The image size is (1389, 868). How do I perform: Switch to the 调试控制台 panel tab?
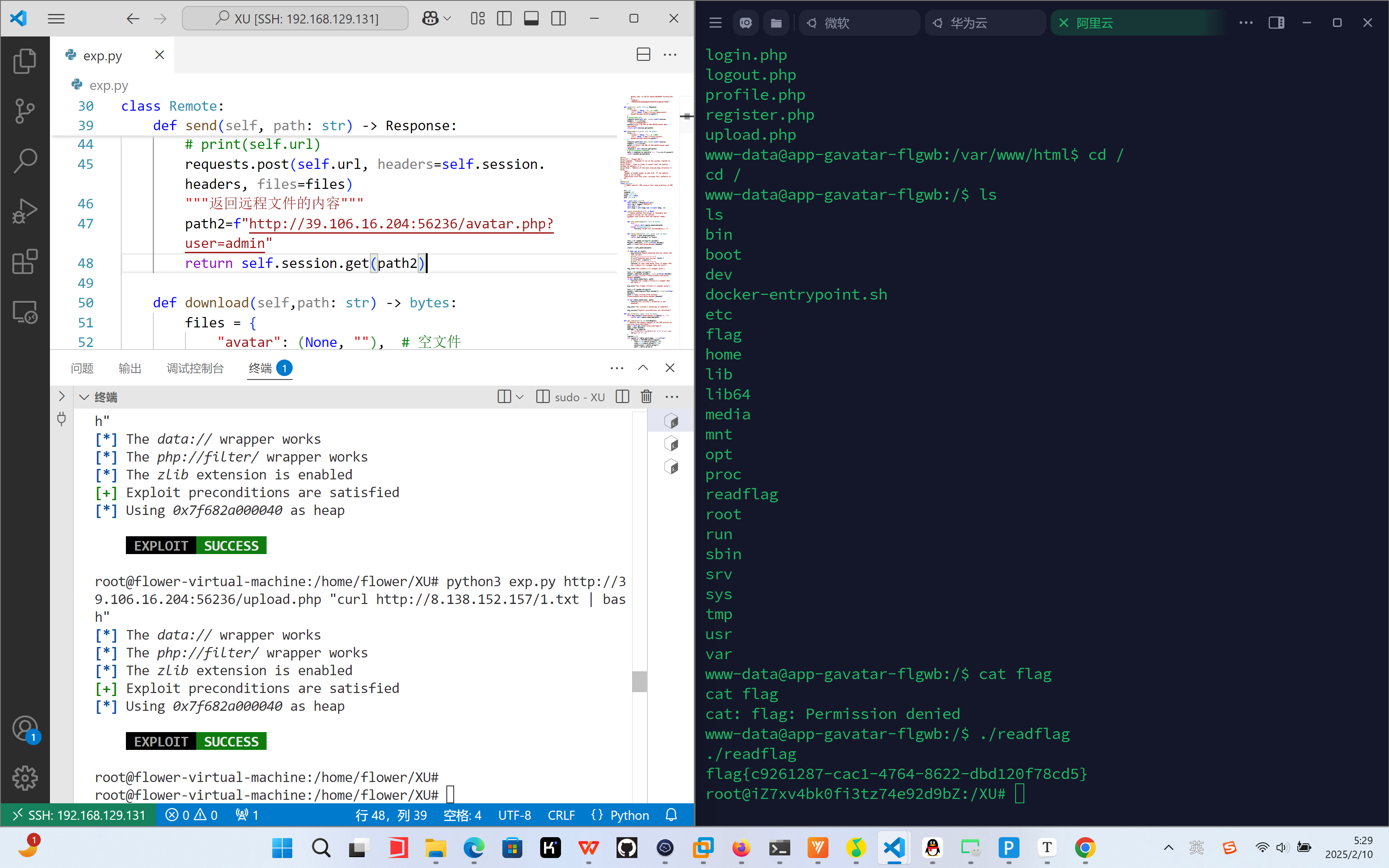tap(195, 368)
